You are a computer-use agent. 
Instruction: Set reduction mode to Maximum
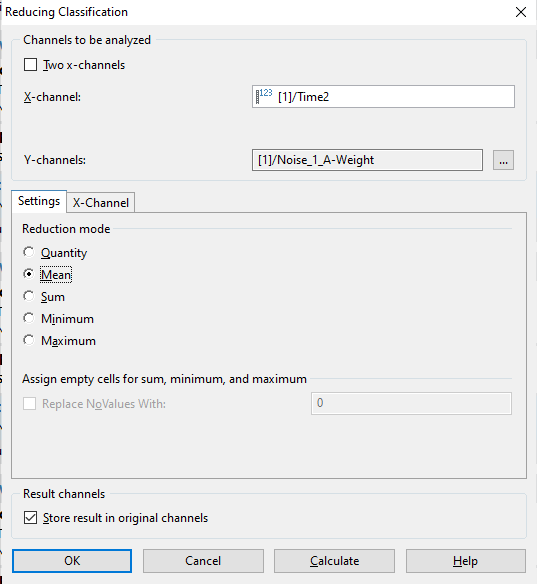29,340
